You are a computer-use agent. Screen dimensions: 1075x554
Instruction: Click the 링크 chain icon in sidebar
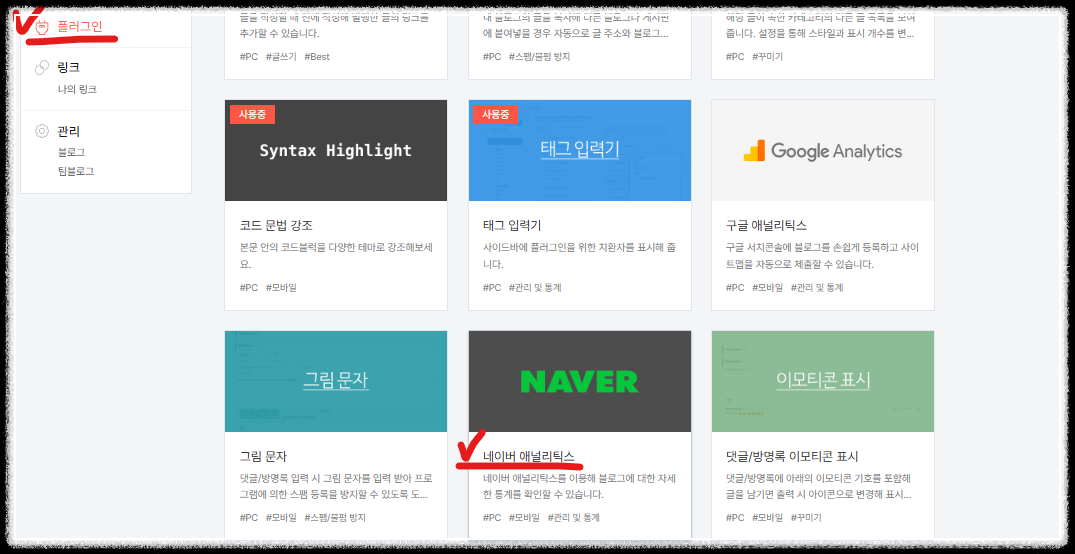[42, 67]
